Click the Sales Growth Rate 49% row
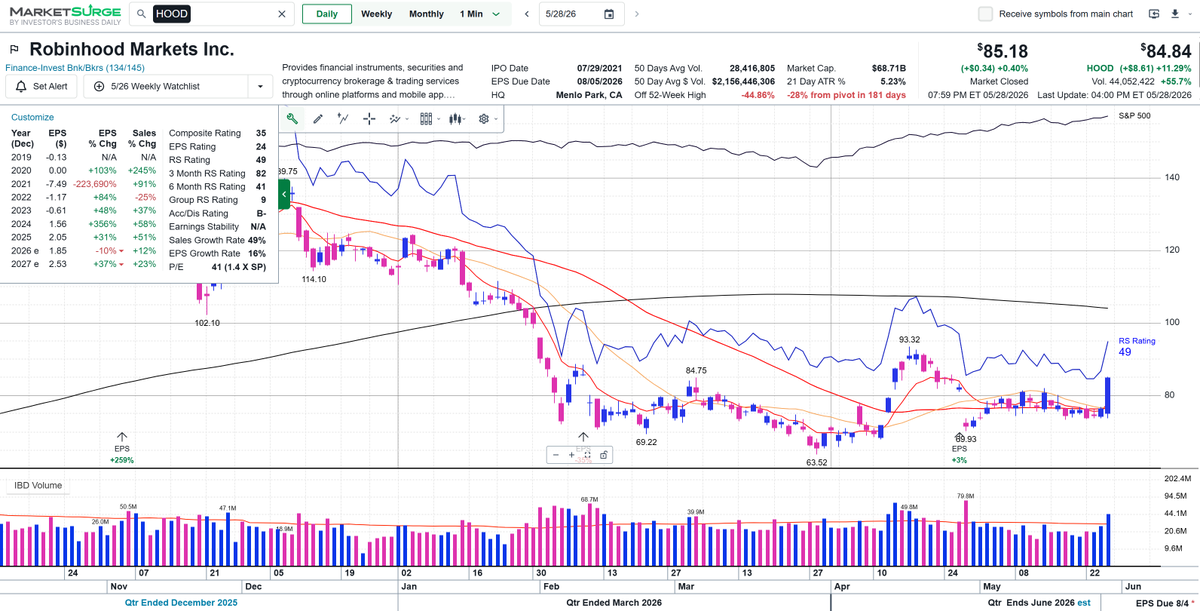Image resolution: width=1200 pixels, height=611 pixels. click(217, 240)
